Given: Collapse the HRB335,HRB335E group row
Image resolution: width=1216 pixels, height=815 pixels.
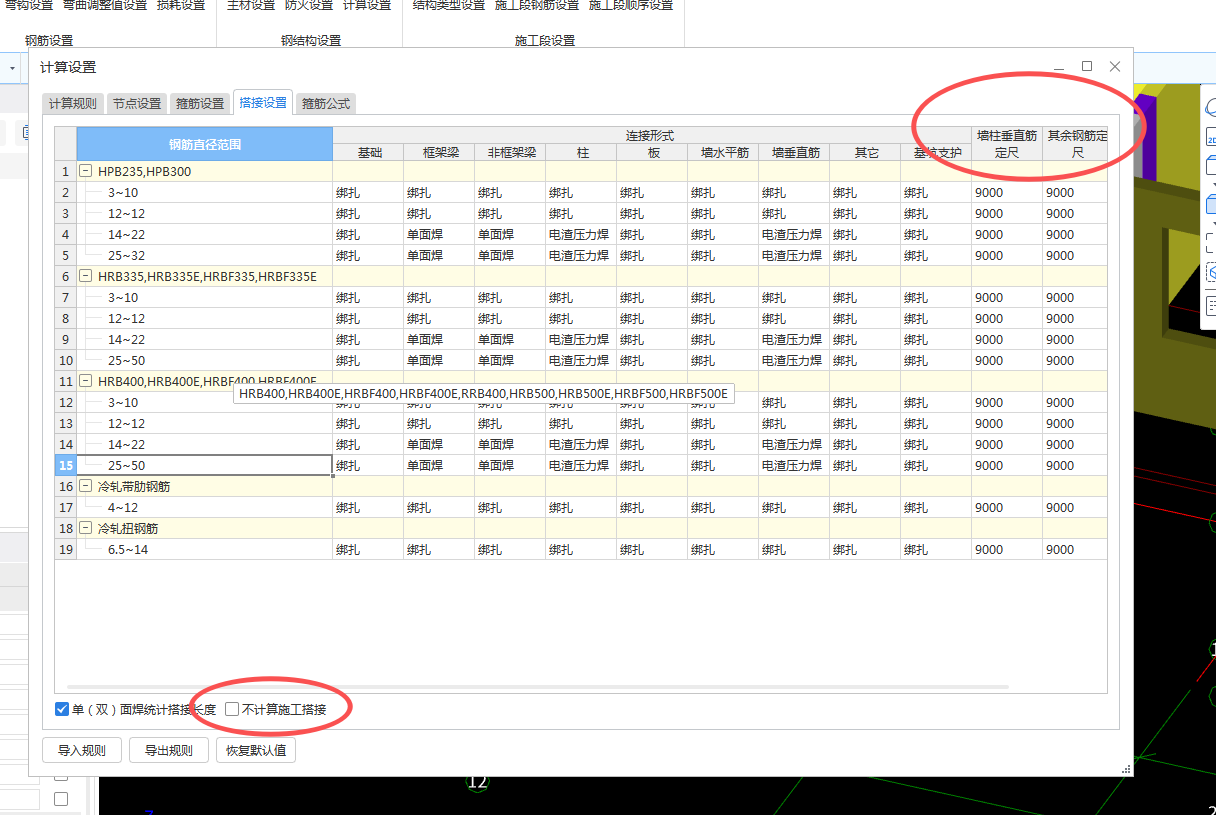Looking at the screenshot, I should coord(86,276).
